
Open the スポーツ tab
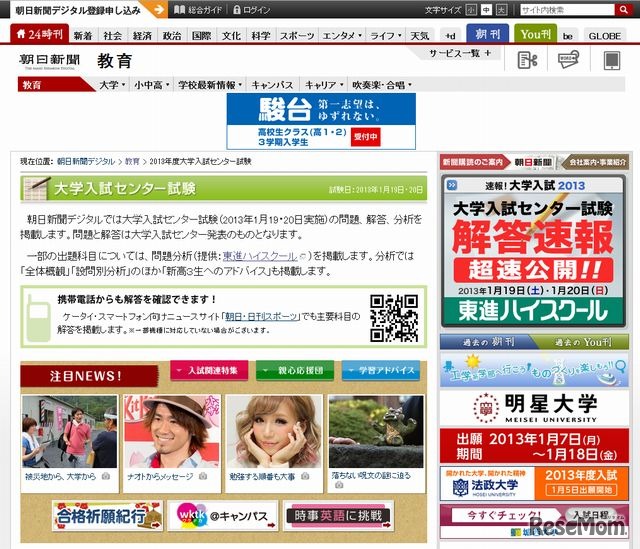click(x=297, y=36)
